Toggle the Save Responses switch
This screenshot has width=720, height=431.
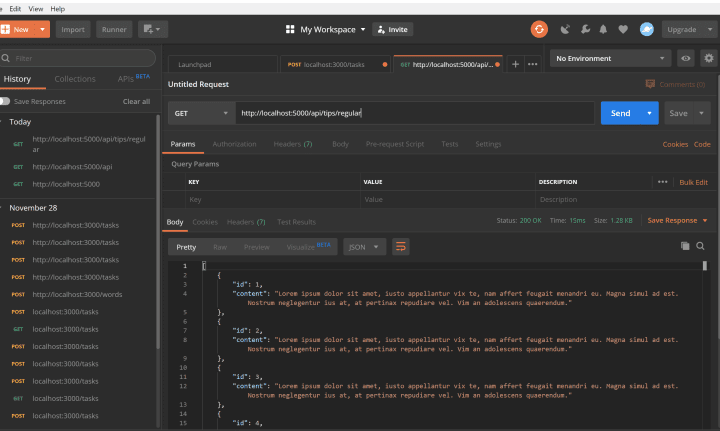coord(6,101)
